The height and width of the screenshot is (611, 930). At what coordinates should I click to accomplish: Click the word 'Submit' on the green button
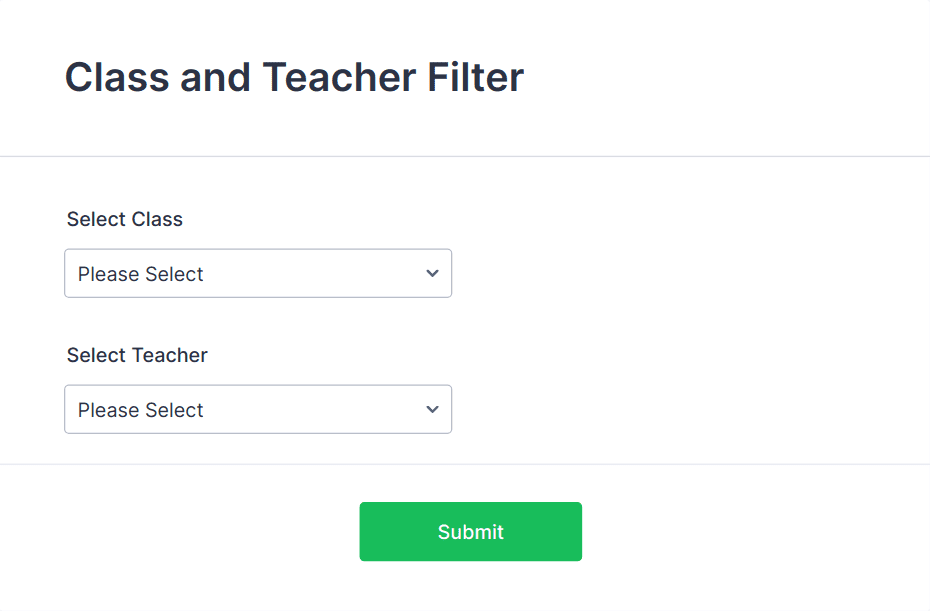click(x=470, y=532)
